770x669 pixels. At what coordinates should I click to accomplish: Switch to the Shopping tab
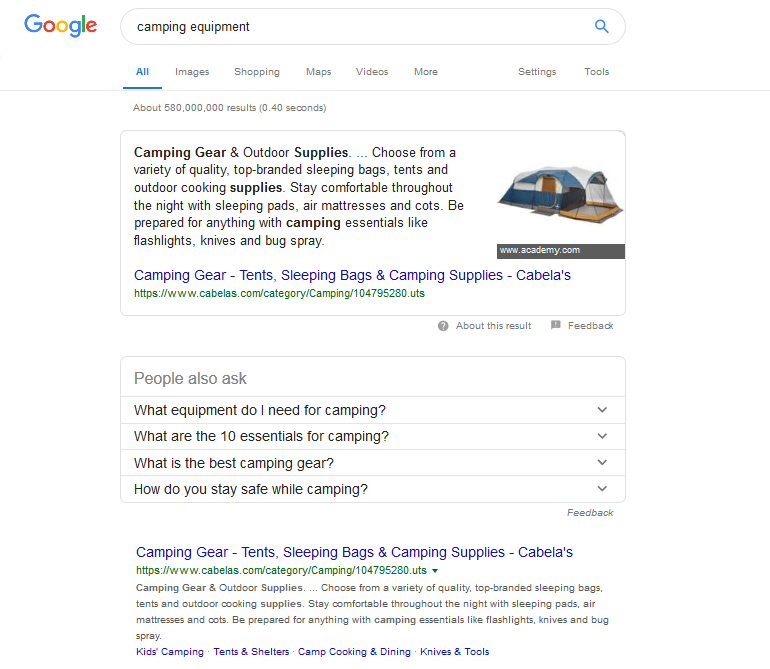(x=257, y=72)
